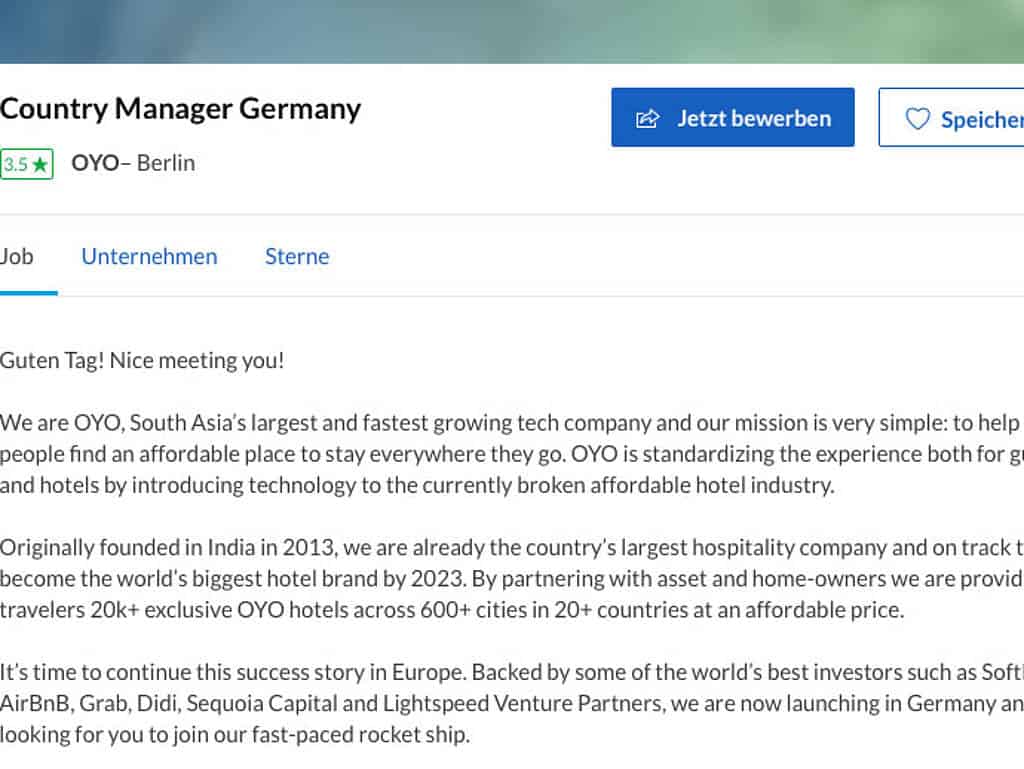Click the 3.5 rating number

coord(15,165)
